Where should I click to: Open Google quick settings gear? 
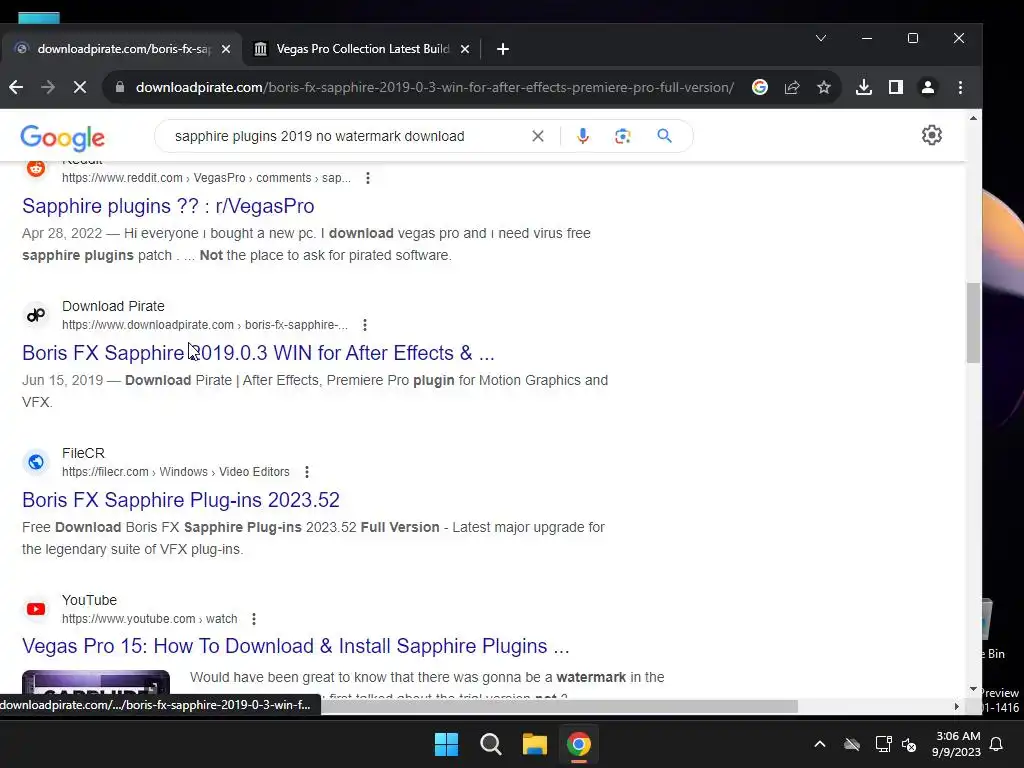(931, 135)
